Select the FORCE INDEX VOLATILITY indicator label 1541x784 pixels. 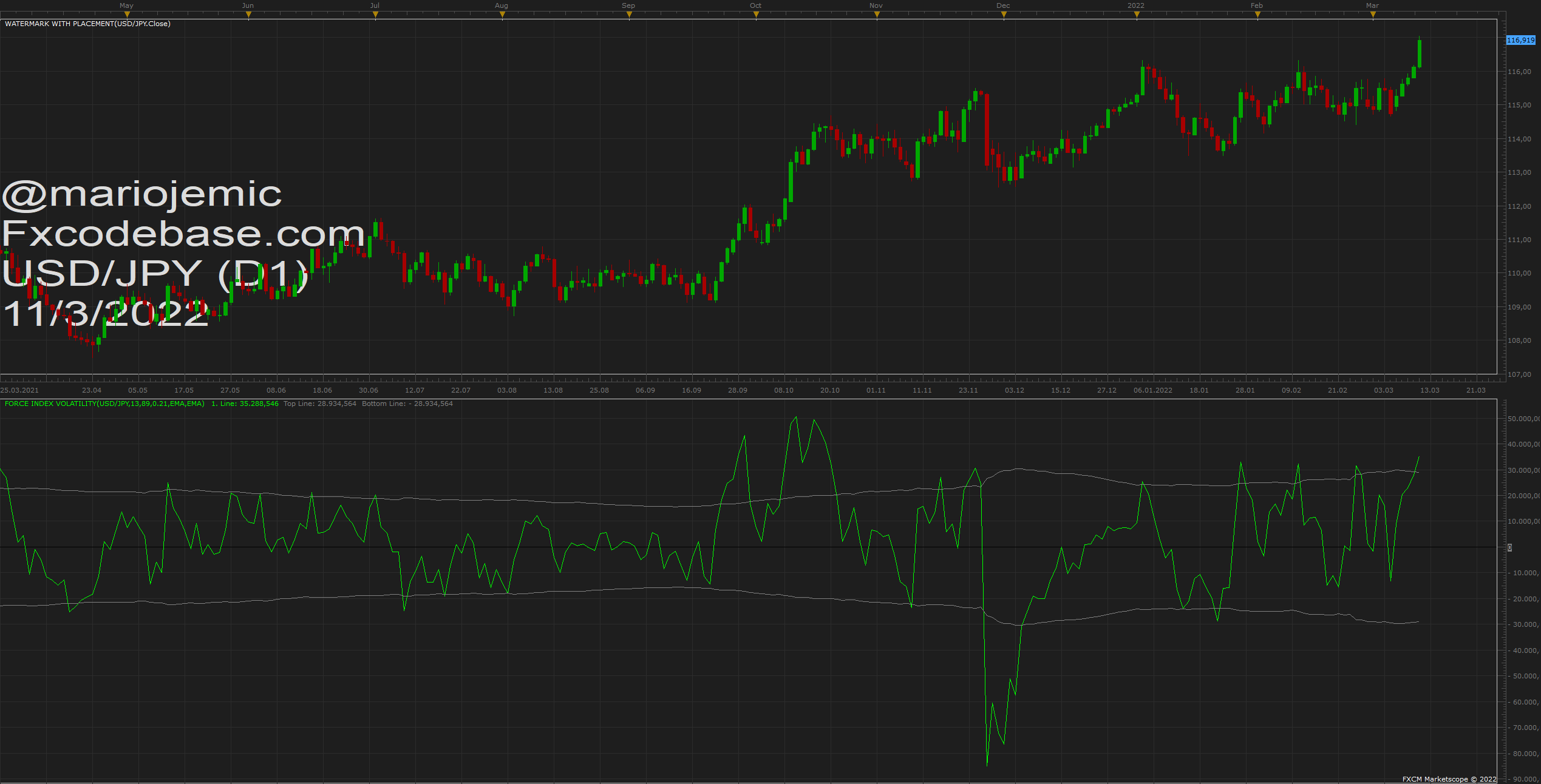tap(104, 404)
